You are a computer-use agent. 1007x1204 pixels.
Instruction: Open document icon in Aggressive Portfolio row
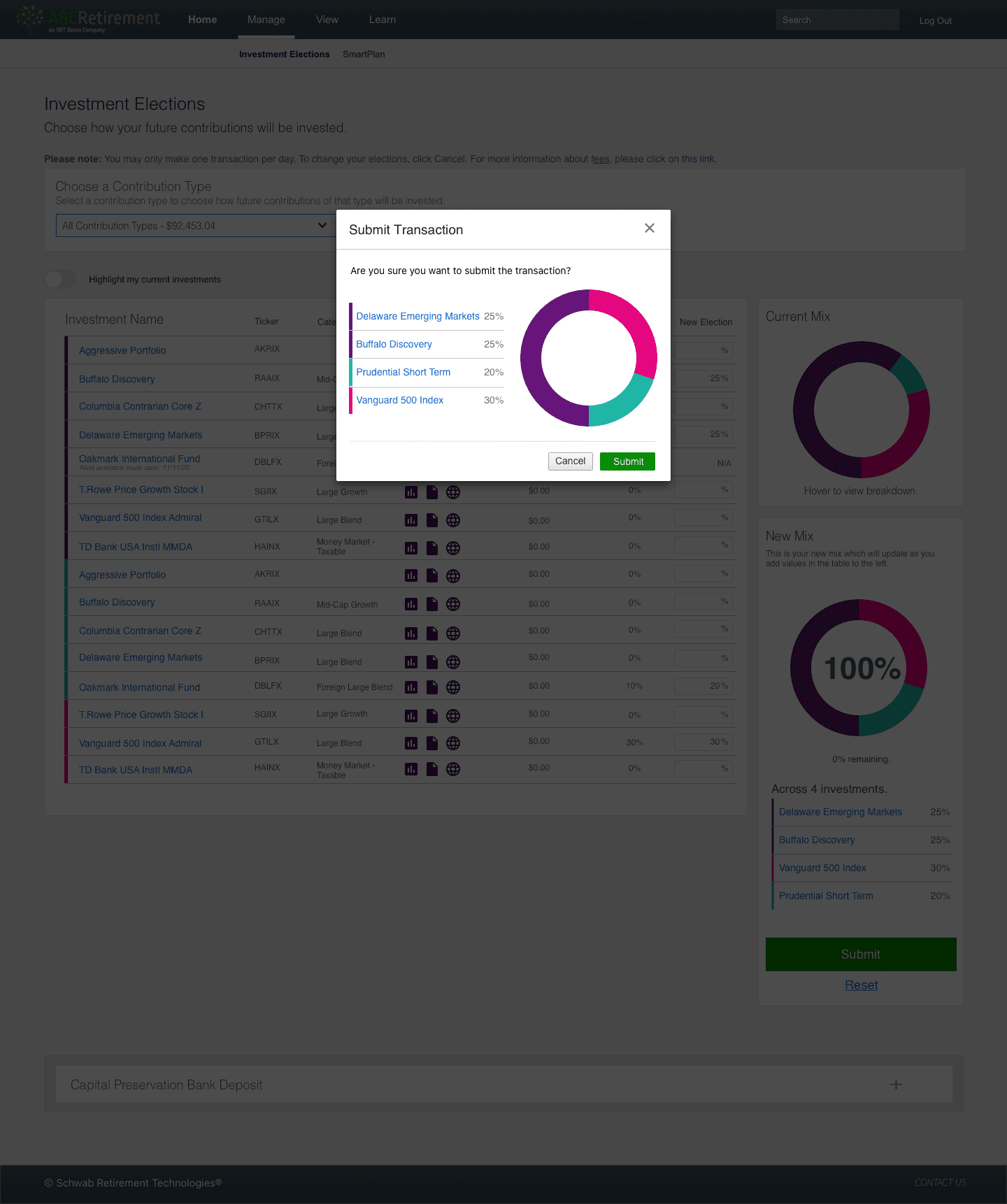(432, 575)
